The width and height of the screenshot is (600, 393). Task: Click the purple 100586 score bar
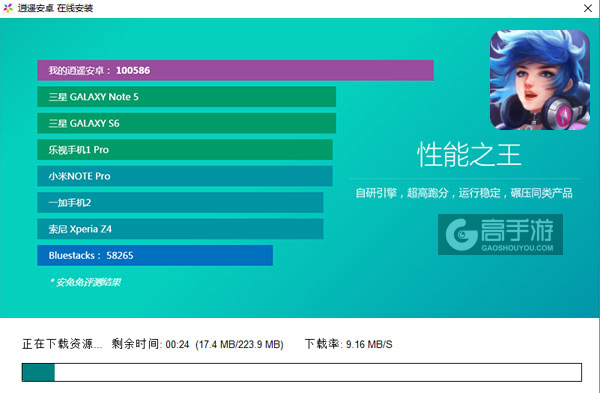(x=235, y=70)
